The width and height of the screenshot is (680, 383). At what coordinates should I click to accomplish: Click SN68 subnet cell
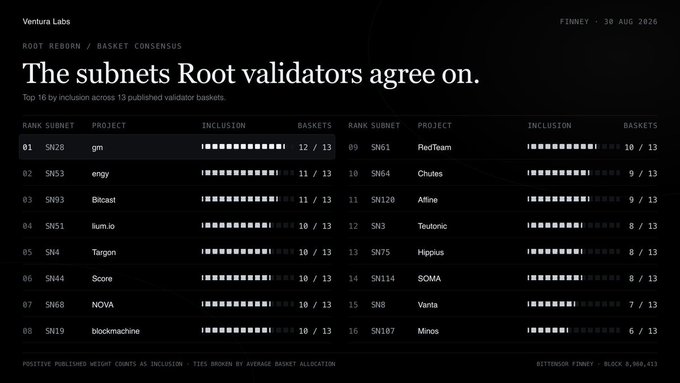55,305
